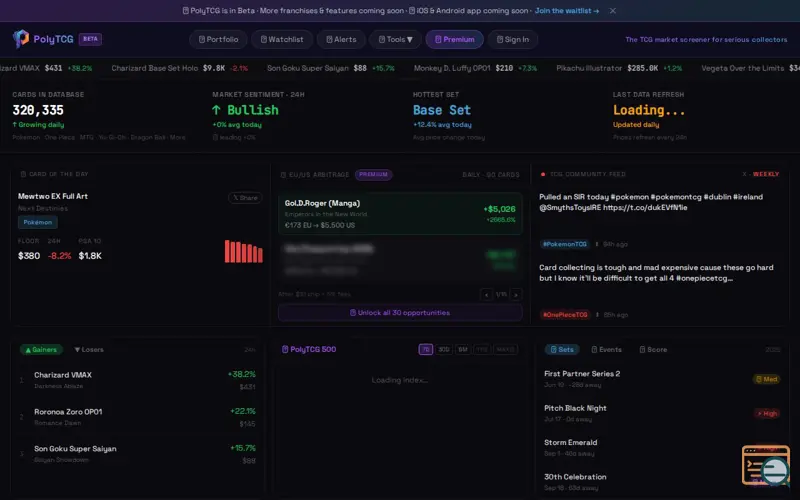
Task: Follow the Join the waitlist link
Action: (x=567, y=11)
